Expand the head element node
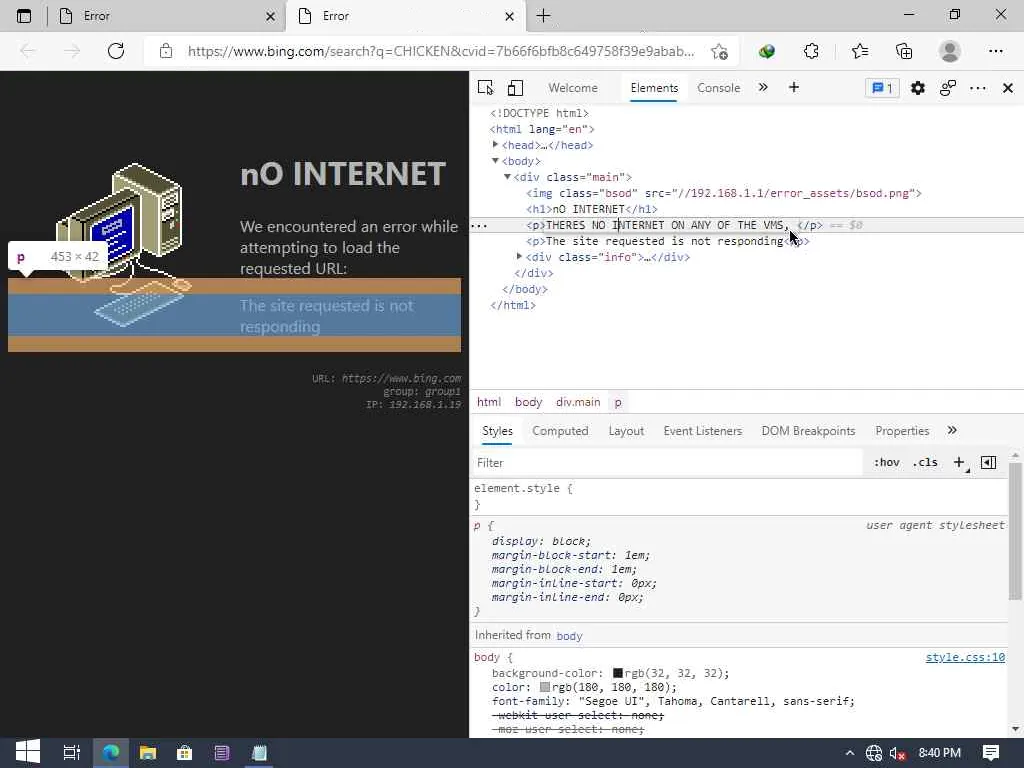1024x768 pixels. [495, 145]
